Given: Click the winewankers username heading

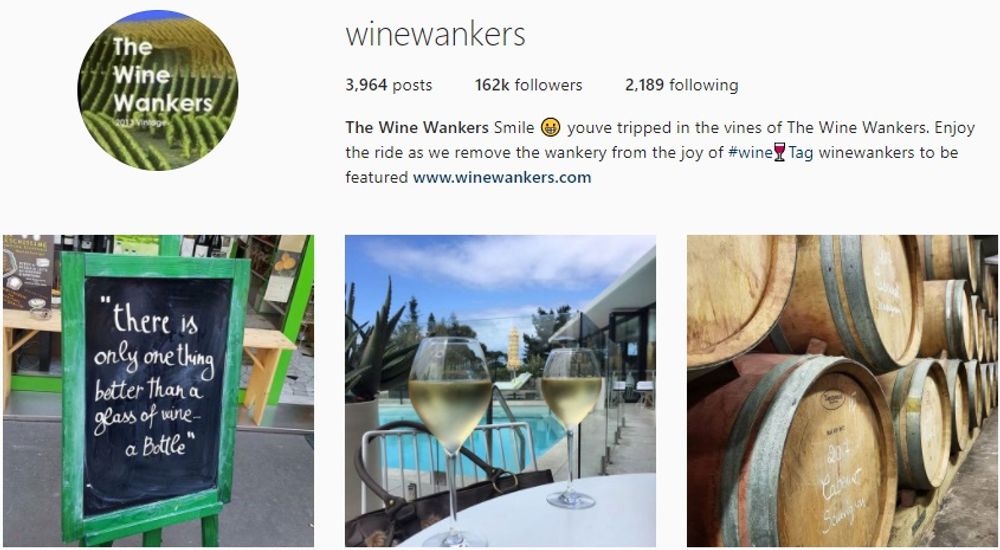Looking at the screenshot, I should click(x=436, y=34).
